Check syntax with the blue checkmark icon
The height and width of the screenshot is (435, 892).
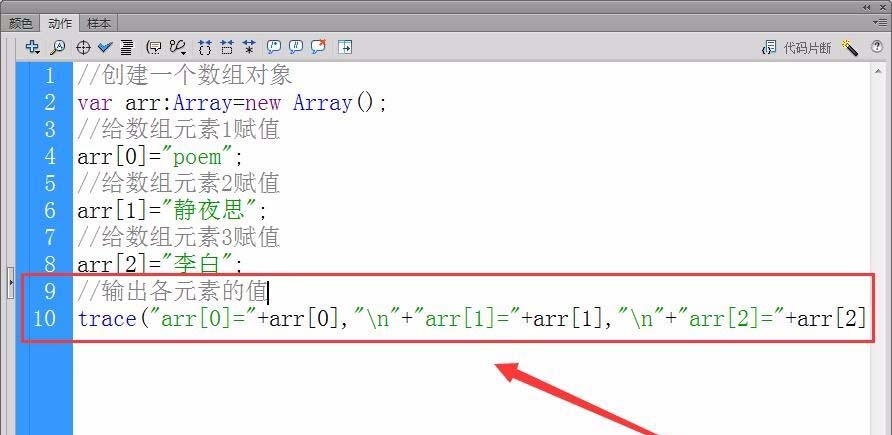[105, 47]
